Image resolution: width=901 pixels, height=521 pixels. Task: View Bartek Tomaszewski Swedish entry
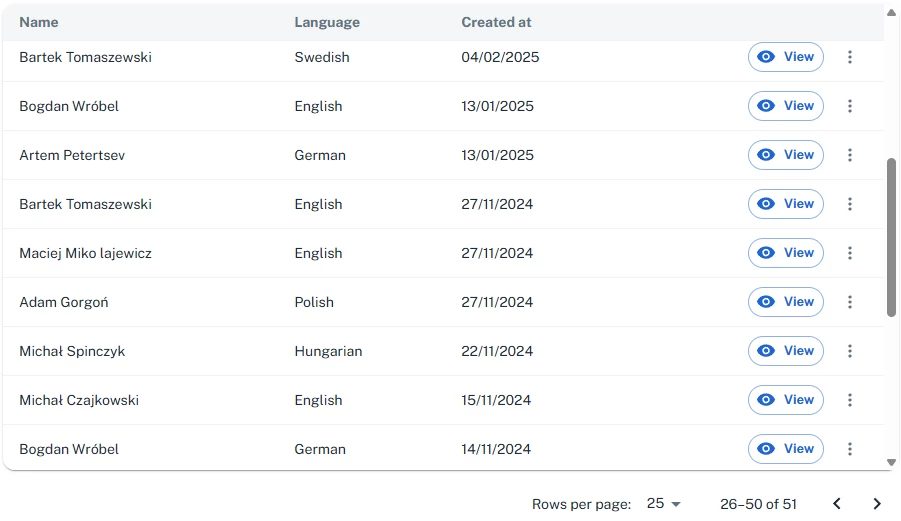coord(786,57)
